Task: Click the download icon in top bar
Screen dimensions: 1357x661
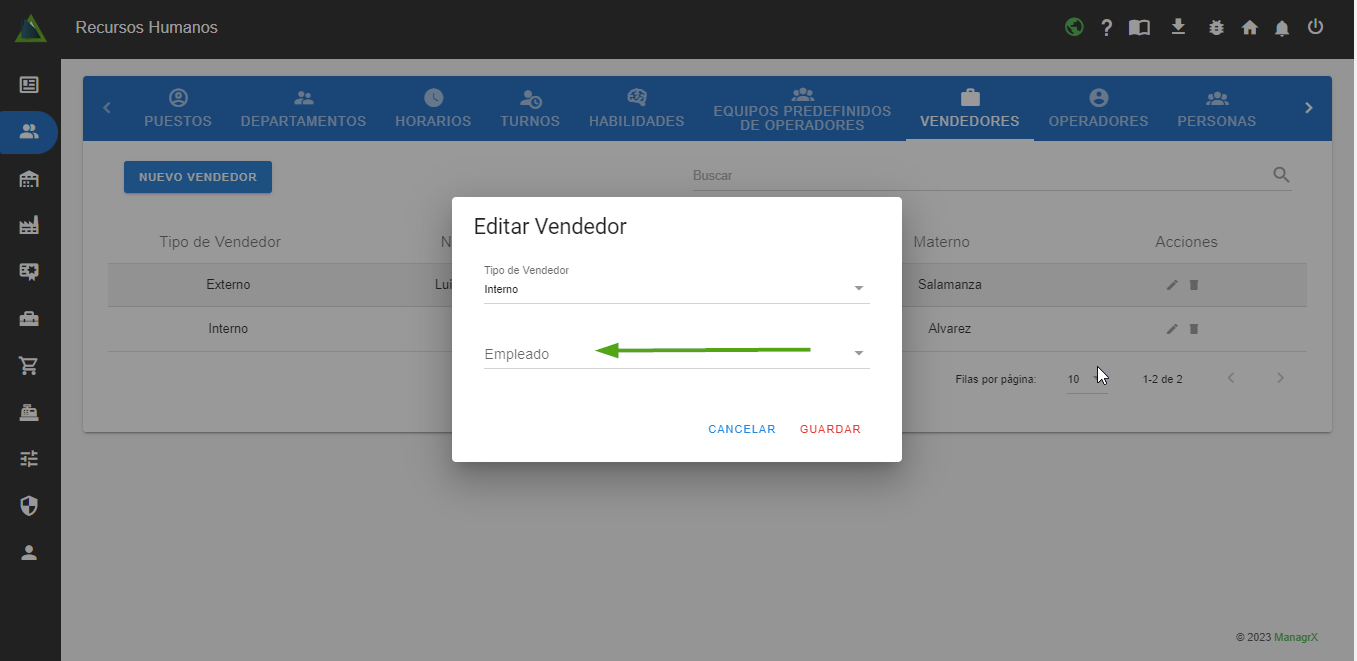Action: [x=1178, y=27]
